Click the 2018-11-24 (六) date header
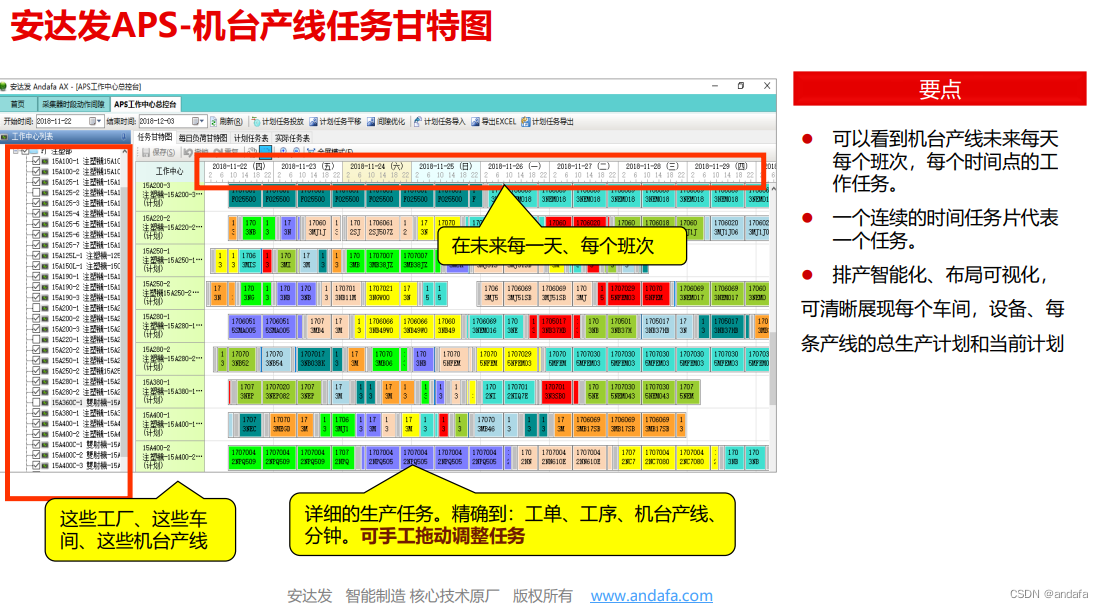This screenshot has height=608, width=1103. point(376,167)
